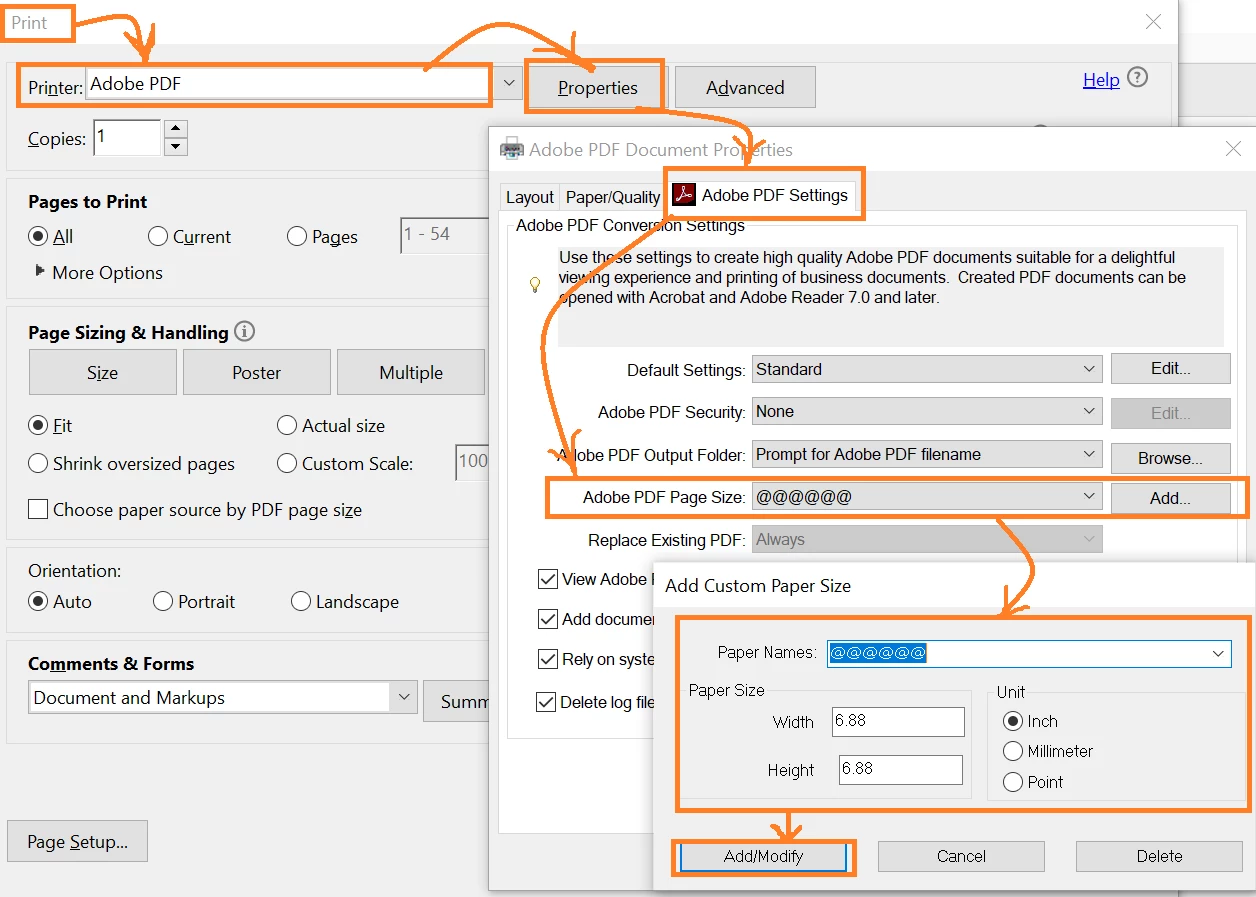Select the Inch unit radio button

[1013, 721]
